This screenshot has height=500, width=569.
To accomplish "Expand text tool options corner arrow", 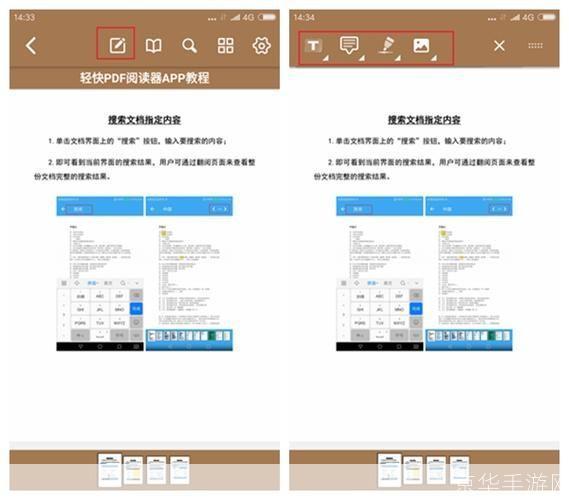I will pyautogui.click(x=326, y=58).
